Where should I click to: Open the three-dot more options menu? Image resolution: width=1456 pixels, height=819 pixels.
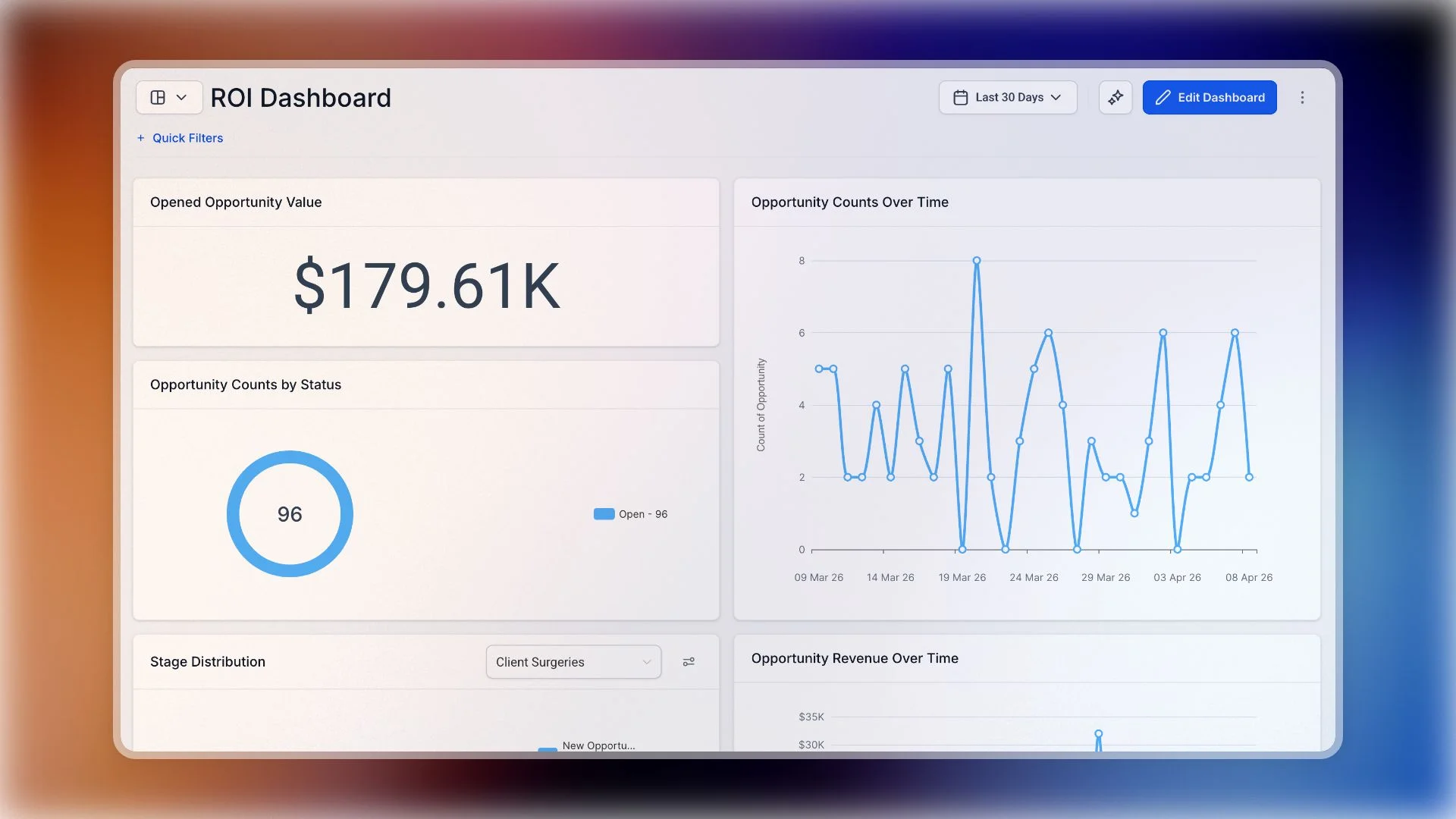pyautogui.click(x=1302, y=98)
